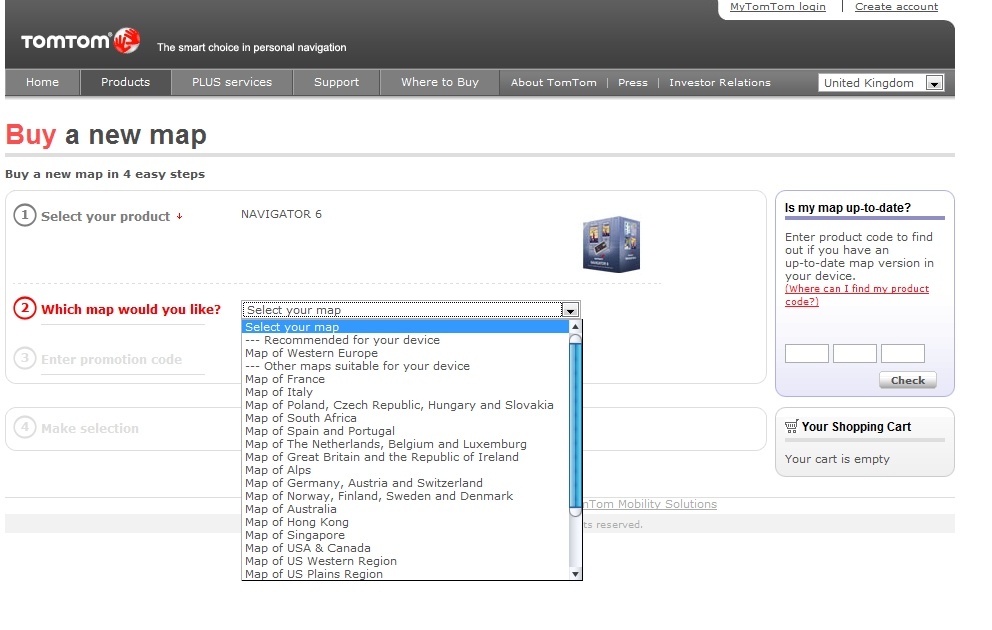Select Map of Australia
Screen dimensions: 992x630
[406, 509]
